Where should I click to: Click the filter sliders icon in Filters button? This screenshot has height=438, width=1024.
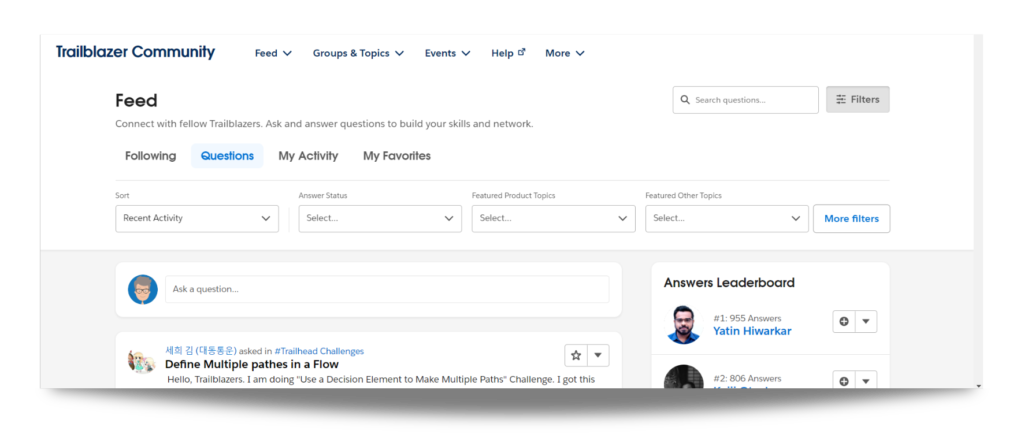pyautogui.click(x=841, y=99)
